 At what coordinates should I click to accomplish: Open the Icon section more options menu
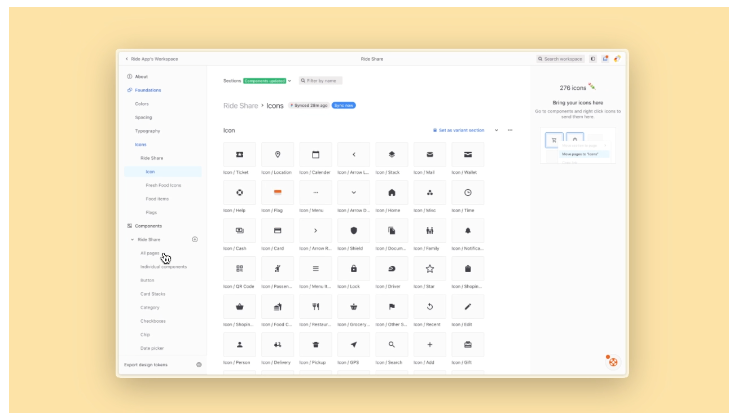tap(510, 130)
